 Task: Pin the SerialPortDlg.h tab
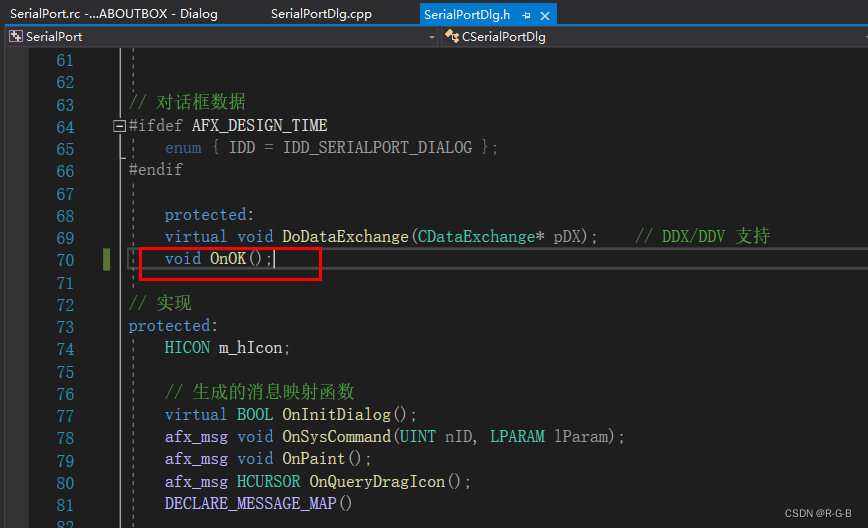(x=526, y=15)
